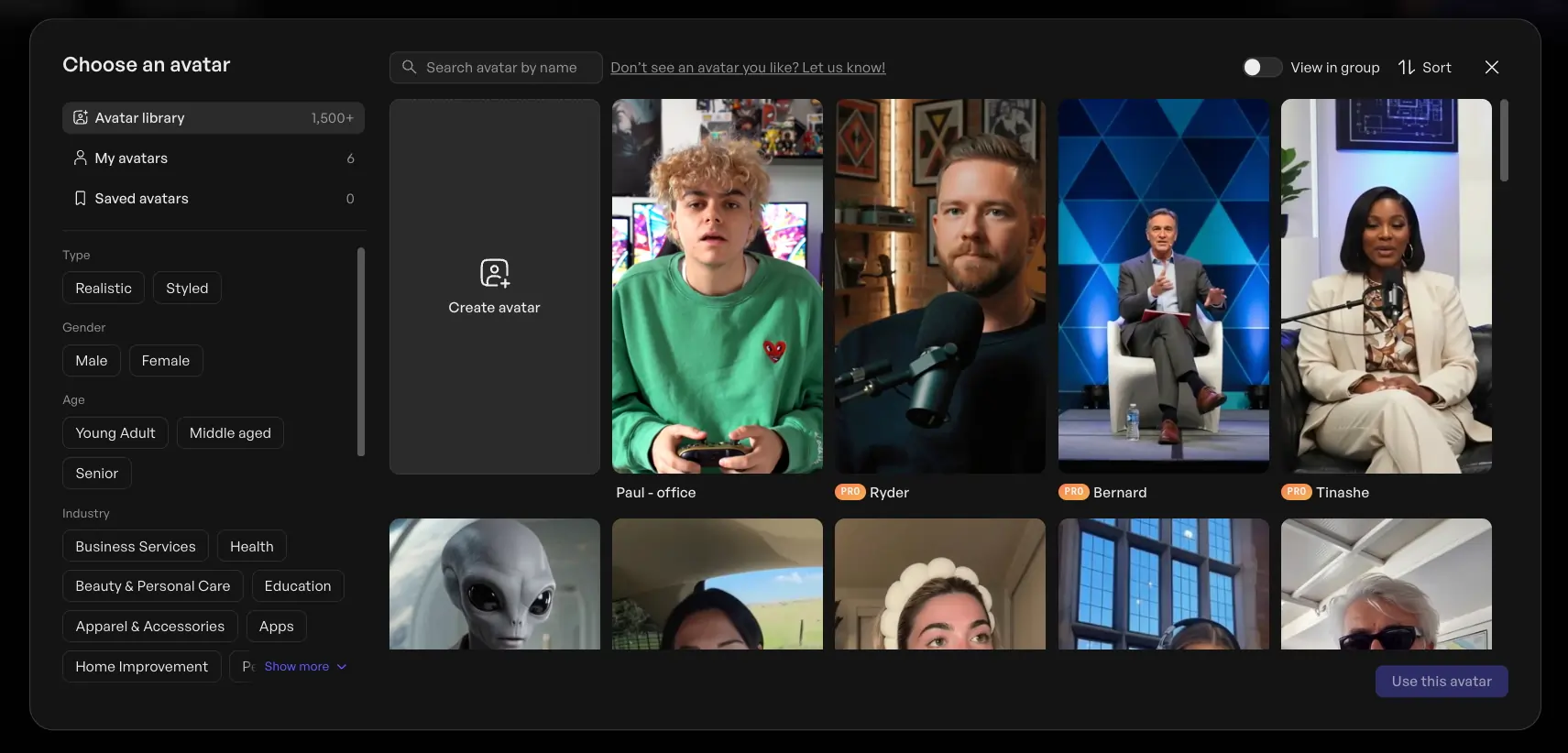
Task: Click the avatar grid vertical scrollbar
Action: (x=1504, y=139)
